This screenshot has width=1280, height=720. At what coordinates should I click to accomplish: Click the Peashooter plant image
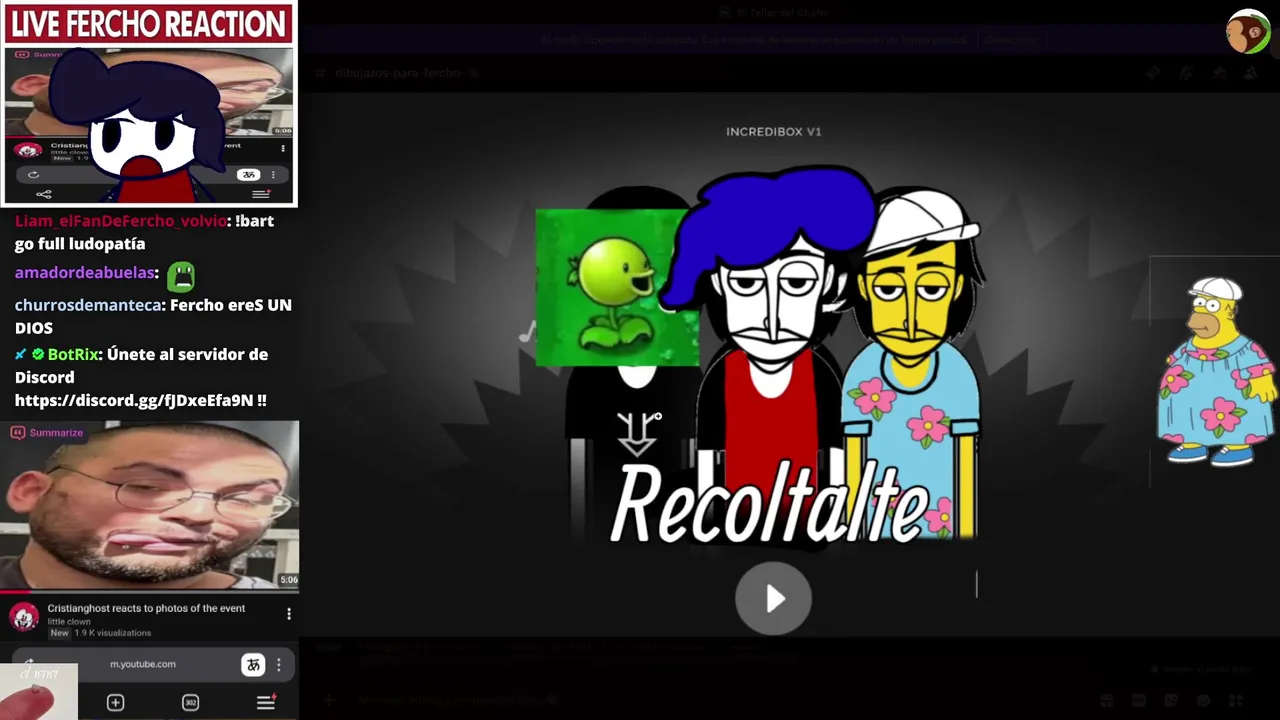point(617,288)
